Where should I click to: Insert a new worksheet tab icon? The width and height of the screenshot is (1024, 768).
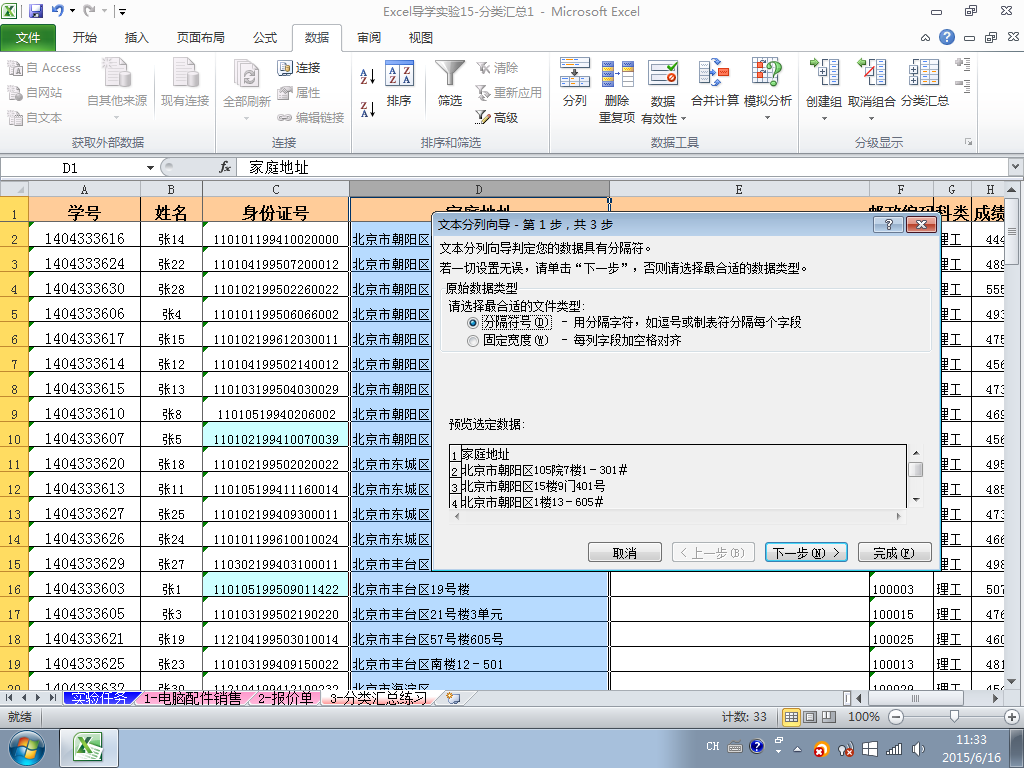(x=453, y=698)
